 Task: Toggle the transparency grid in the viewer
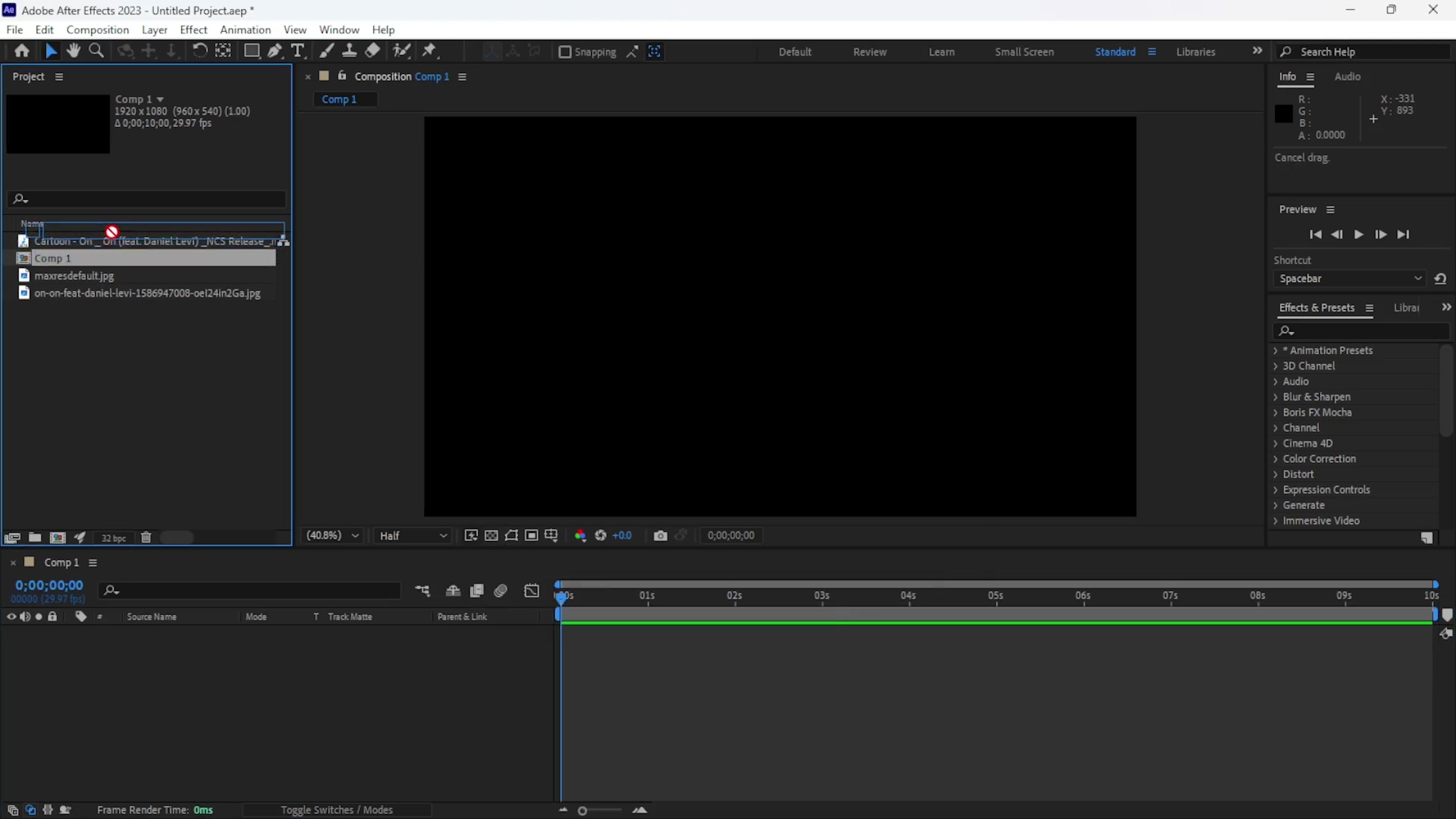(x=491, y=536)
